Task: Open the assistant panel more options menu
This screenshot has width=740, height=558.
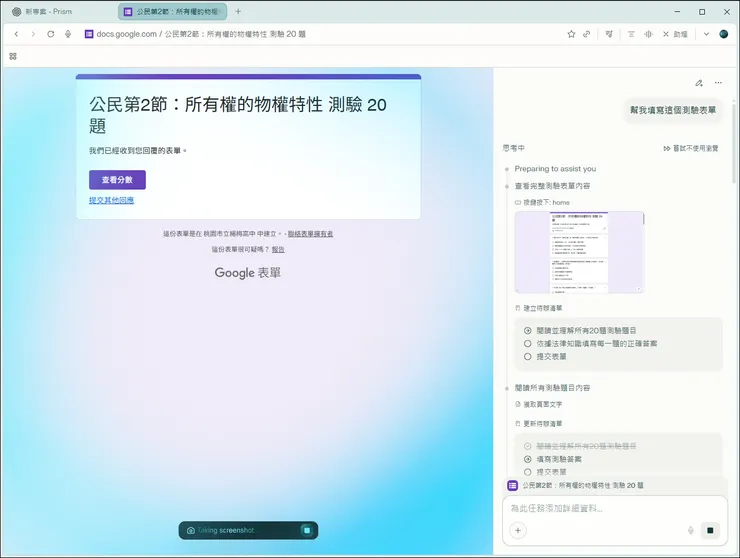Action: [718, 83]
